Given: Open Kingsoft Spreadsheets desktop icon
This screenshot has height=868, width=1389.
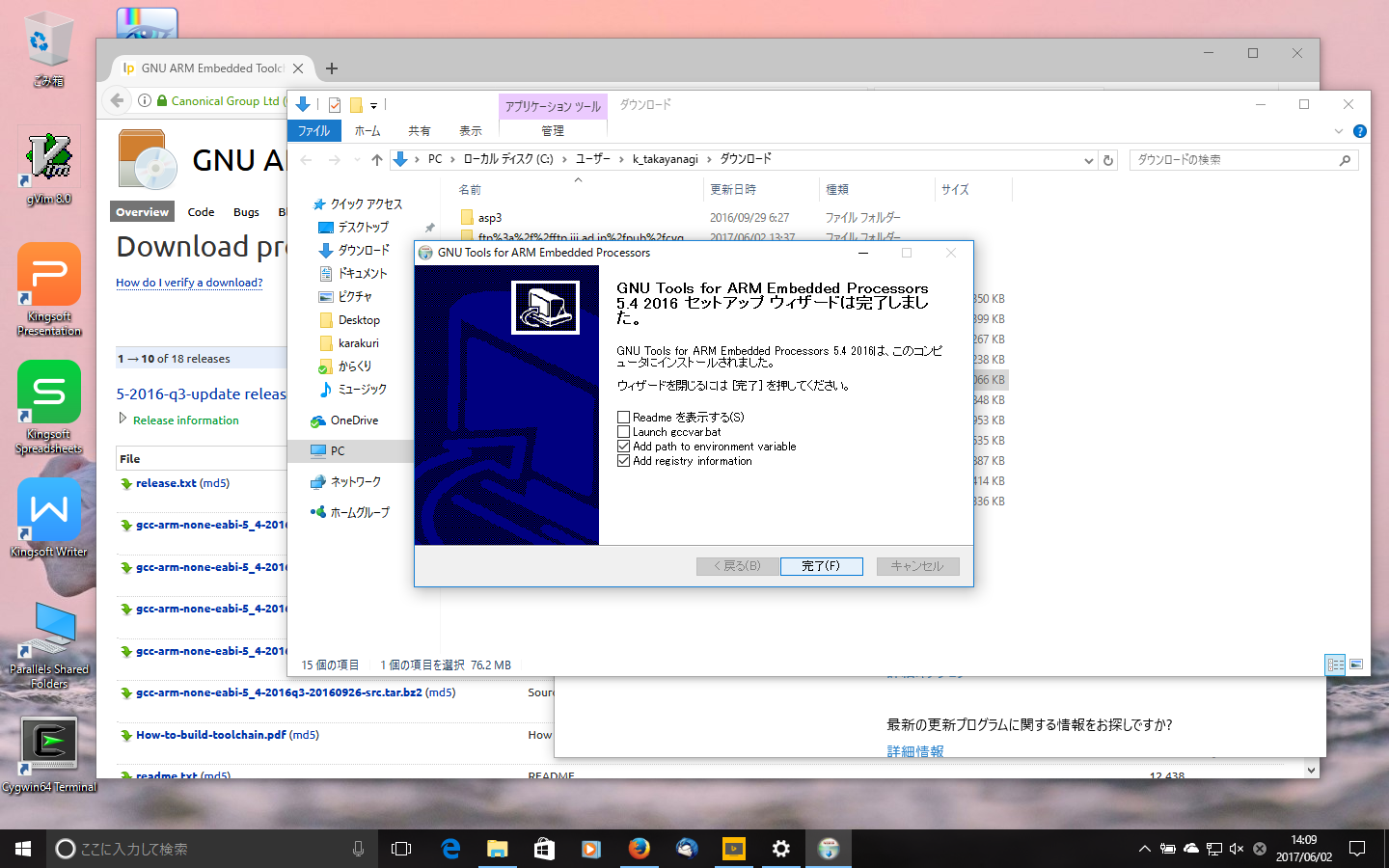Looking at the screenshot, I should tap(48, 407).
